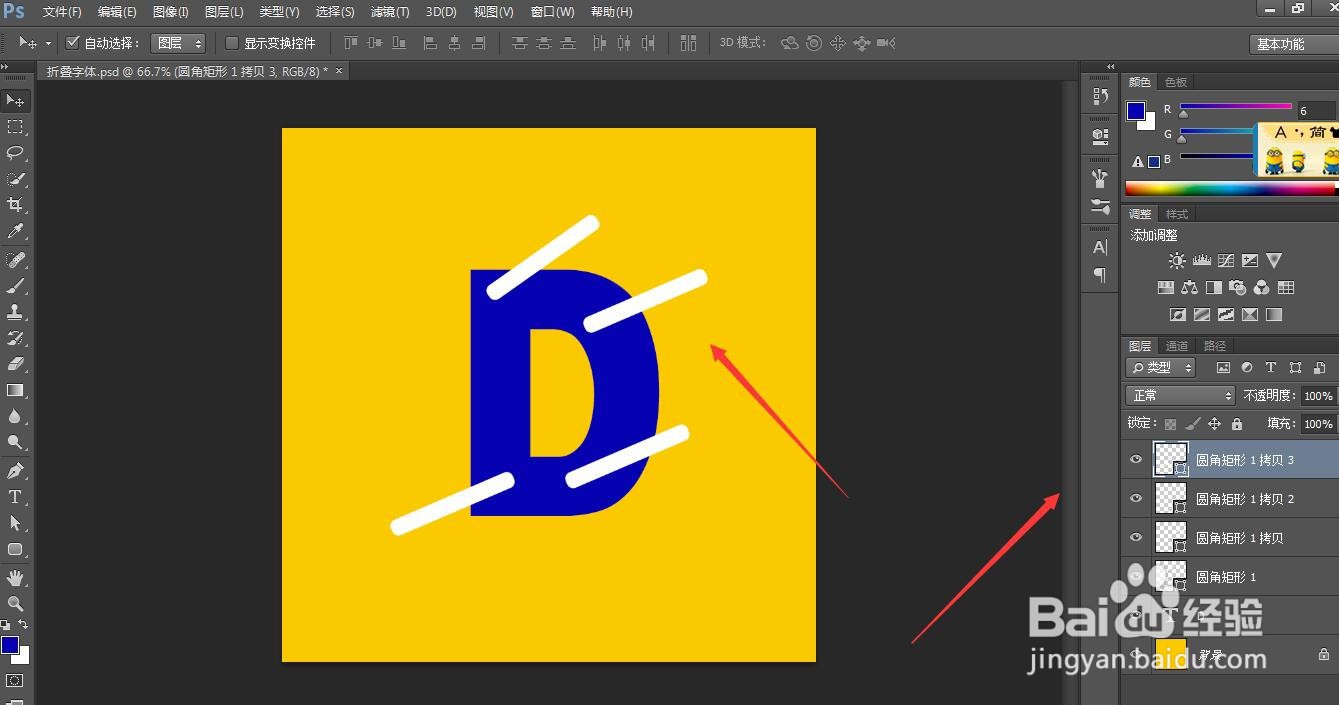Add a Levels adjustment

[1201, 260]
